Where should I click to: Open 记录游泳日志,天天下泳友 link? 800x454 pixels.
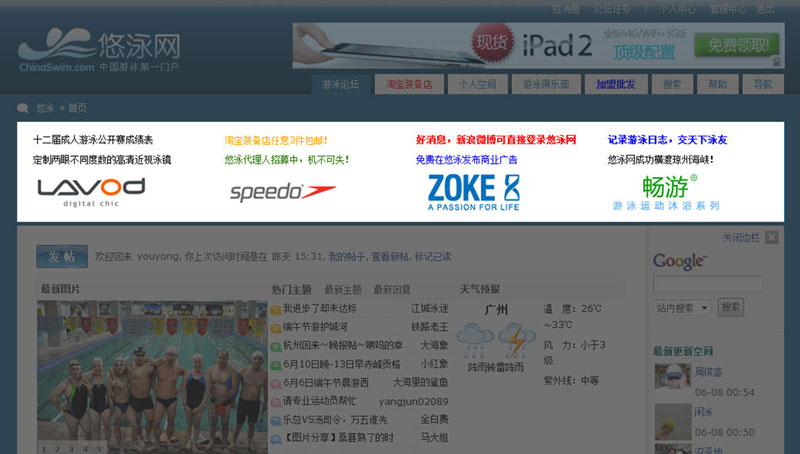click(667, 140)
